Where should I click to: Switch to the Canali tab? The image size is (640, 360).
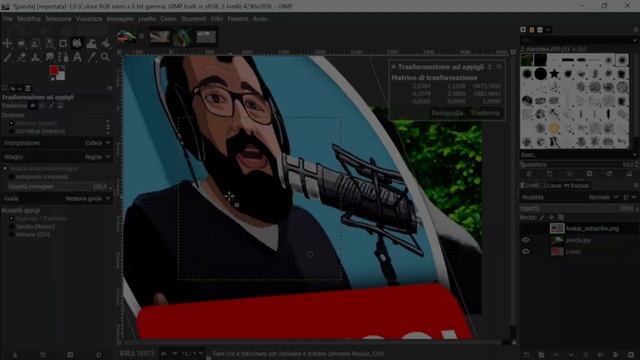click(553, 186)
